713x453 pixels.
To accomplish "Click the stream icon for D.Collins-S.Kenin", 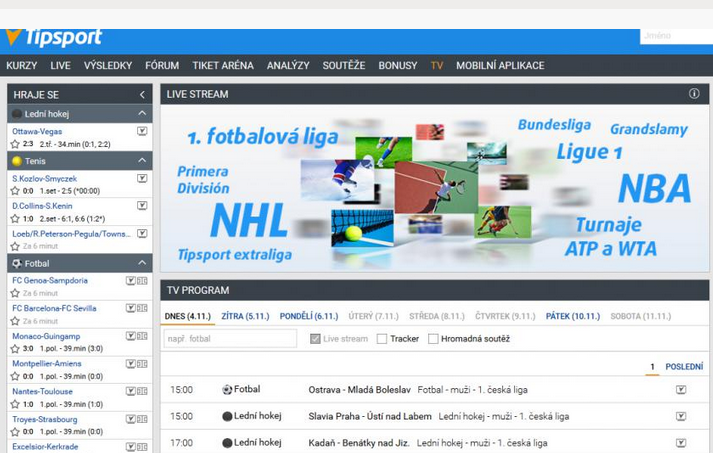I will [142, 206].
